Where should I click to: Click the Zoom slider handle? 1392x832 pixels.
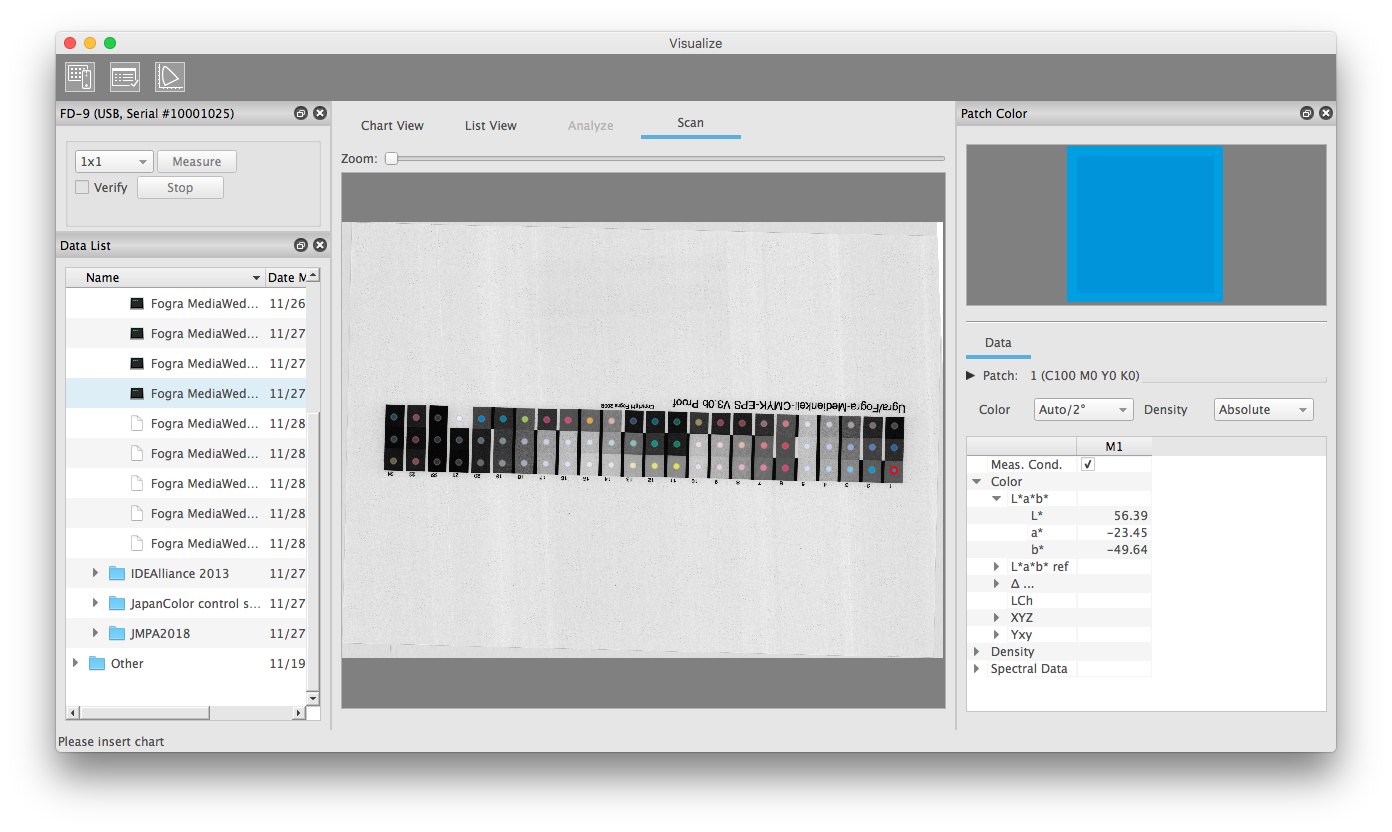pyautogui.click(x=392, y=158)
